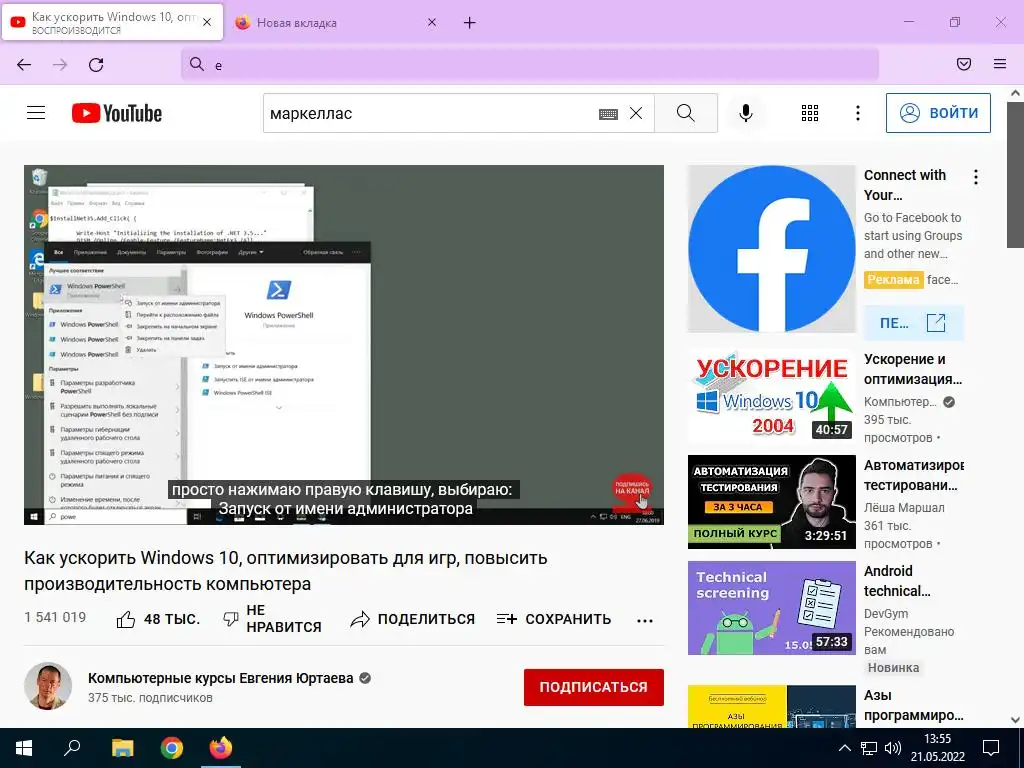Open more actions ellipsis under video
Viewport: 1024px width, 768px height.
(x=645, y=620)
